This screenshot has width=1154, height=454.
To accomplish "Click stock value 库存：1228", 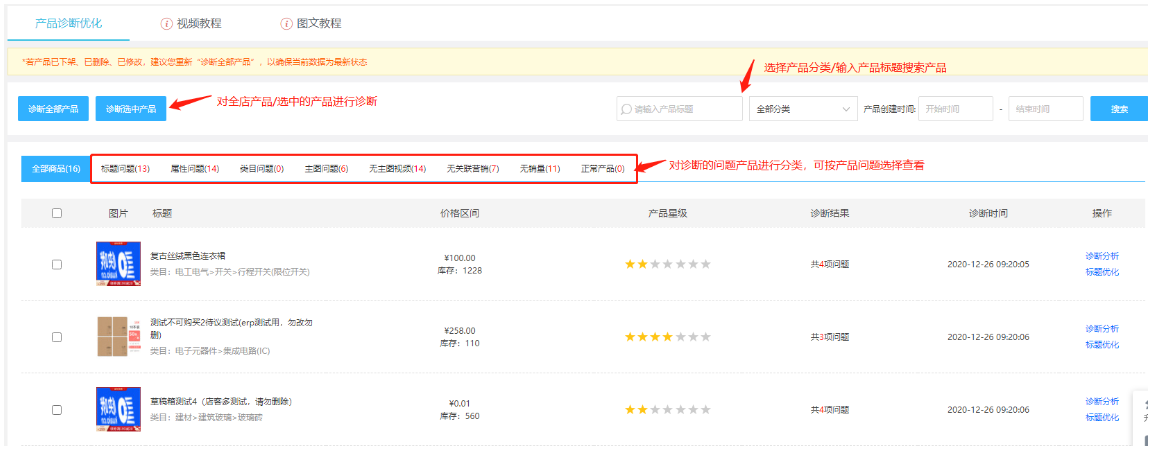I will point(460,270).
